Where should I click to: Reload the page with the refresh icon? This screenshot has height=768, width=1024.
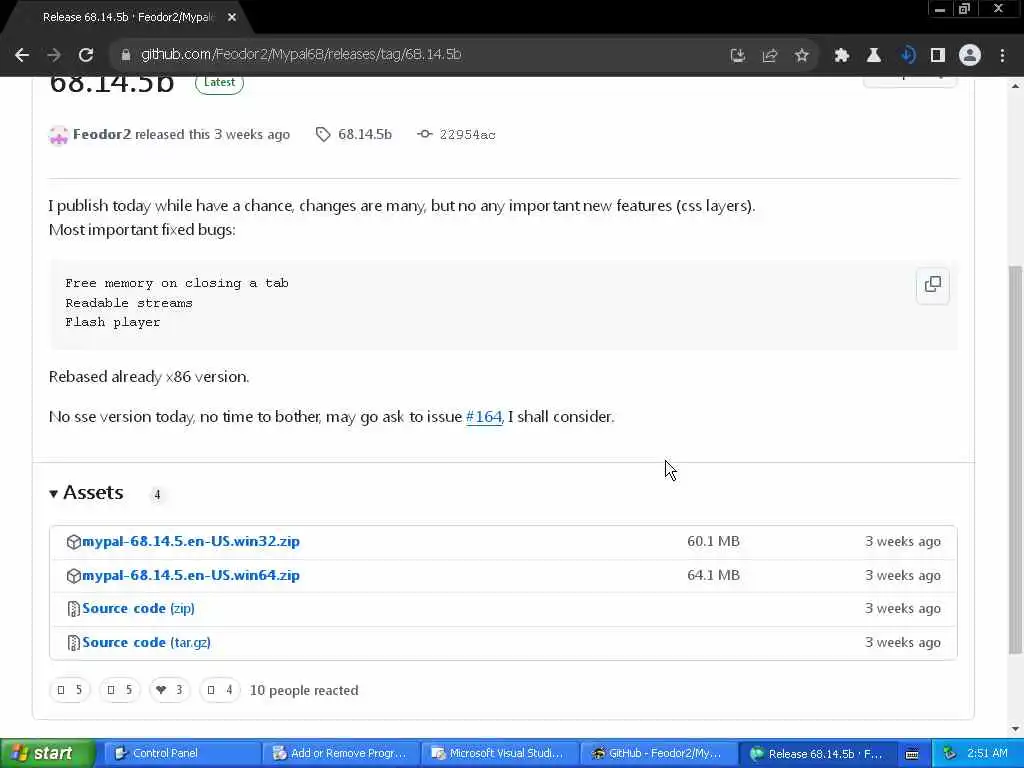click(x=86, y=55)
